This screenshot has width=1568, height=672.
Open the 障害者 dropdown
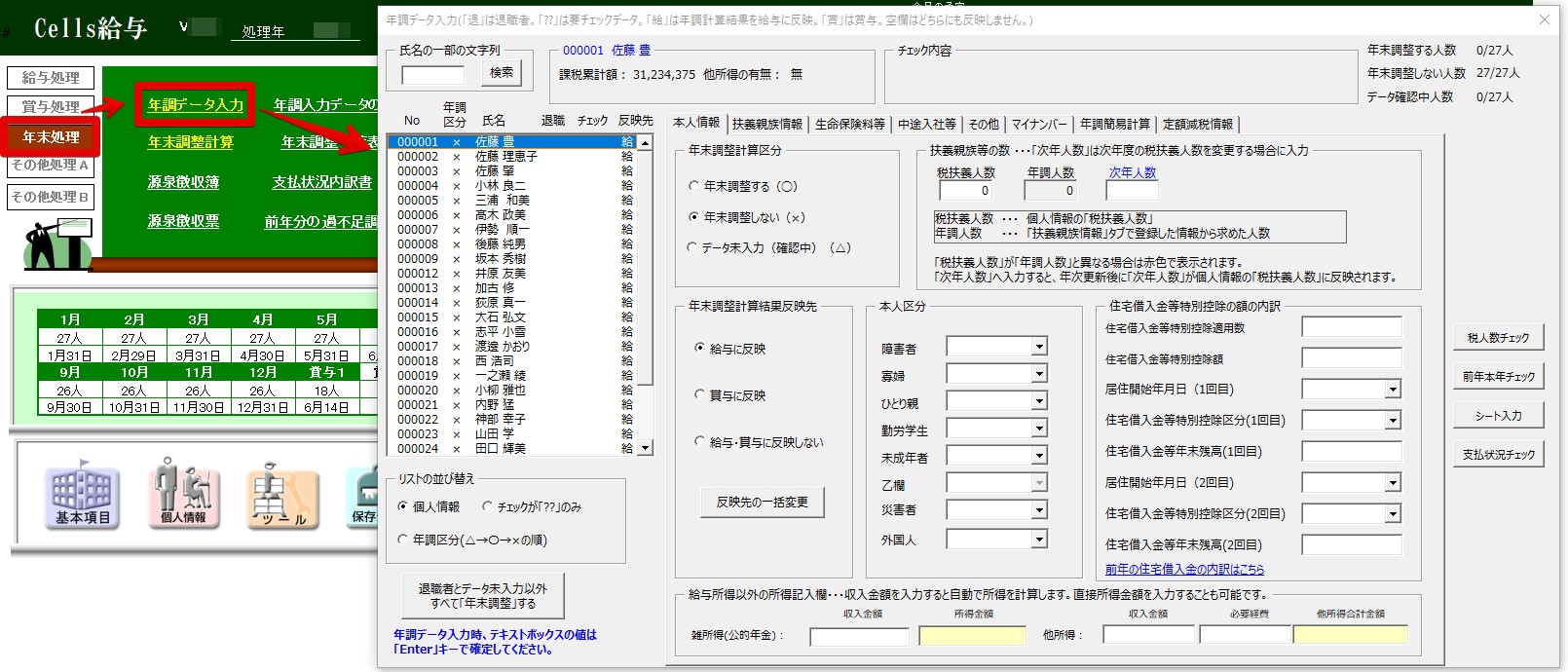point(1039,347)
